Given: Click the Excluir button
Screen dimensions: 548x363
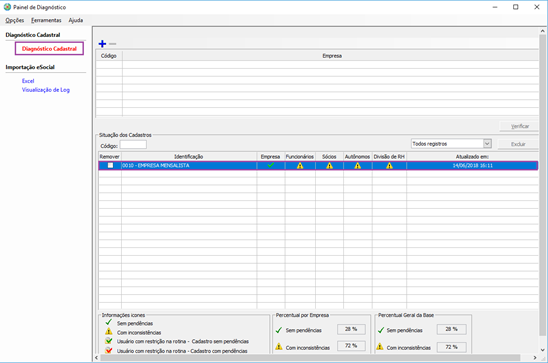Looking at the screenshot, I should 518,144.
